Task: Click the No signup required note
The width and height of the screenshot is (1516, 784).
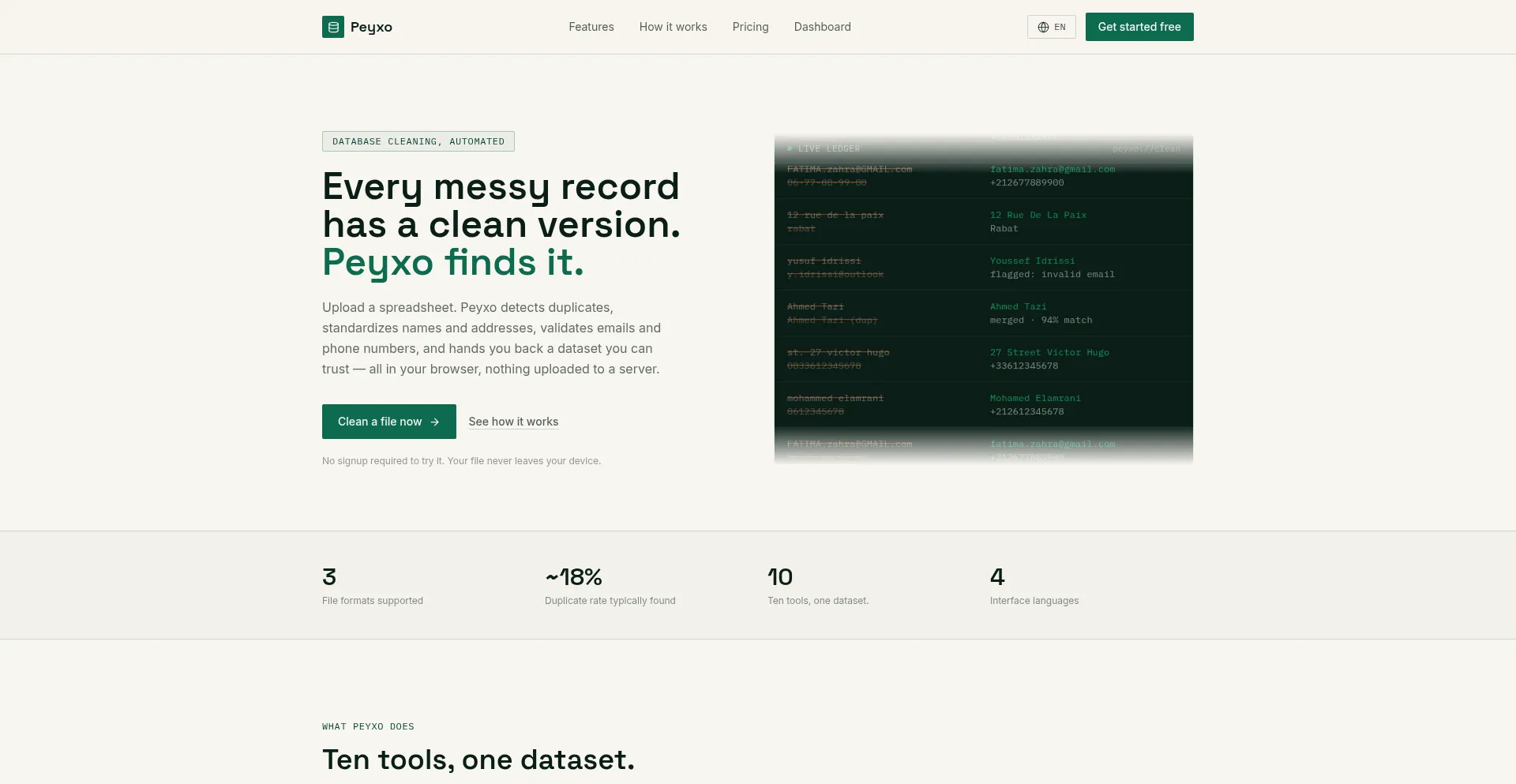Action: [x=461, y=461]
